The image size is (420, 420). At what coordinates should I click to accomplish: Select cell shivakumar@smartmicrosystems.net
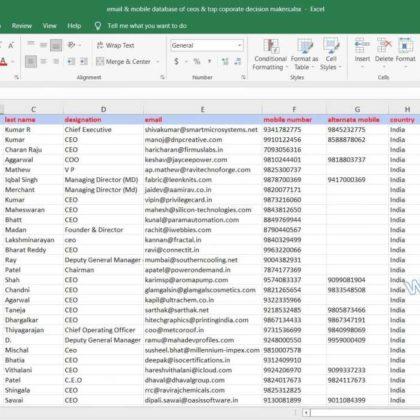(x=203, y=130)
